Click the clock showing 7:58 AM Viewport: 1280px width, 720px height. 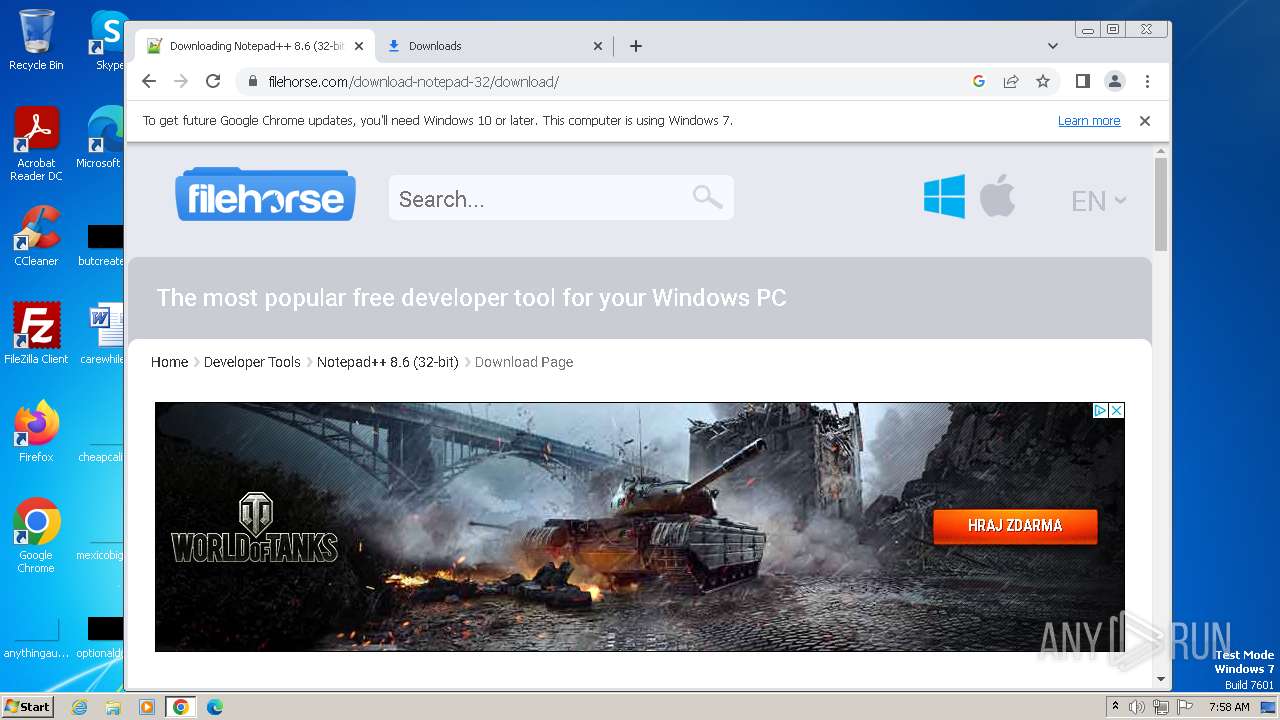coord(1229,707)
